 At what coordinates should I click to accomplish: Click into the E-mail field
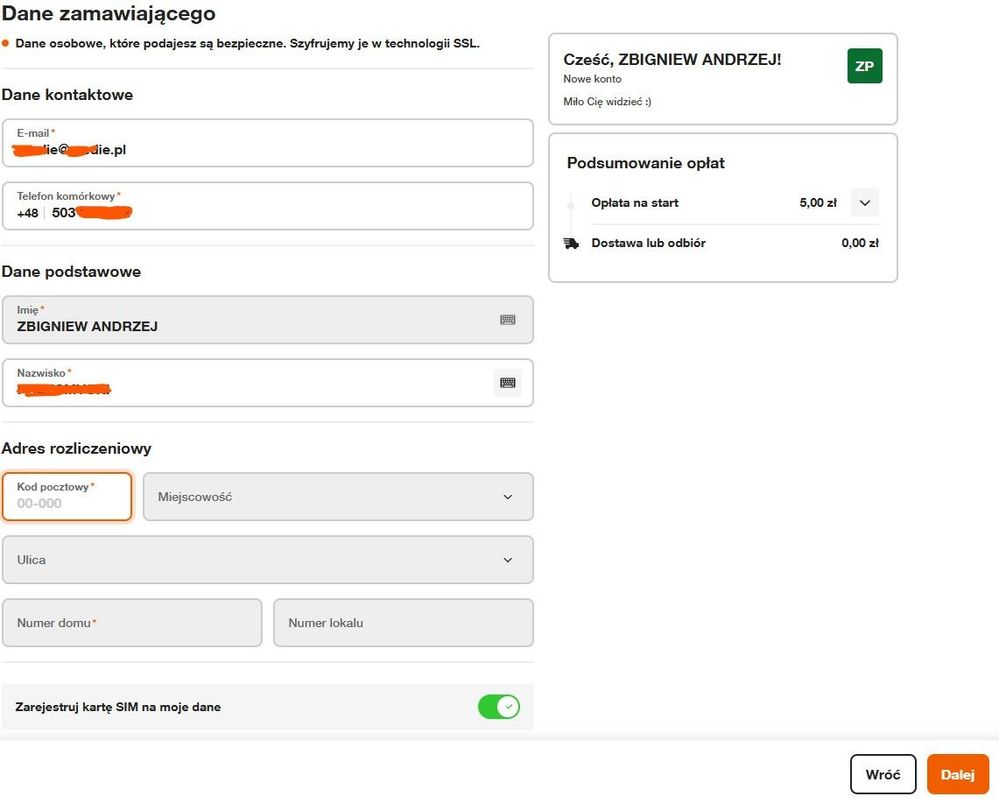(x=268, y=143)
